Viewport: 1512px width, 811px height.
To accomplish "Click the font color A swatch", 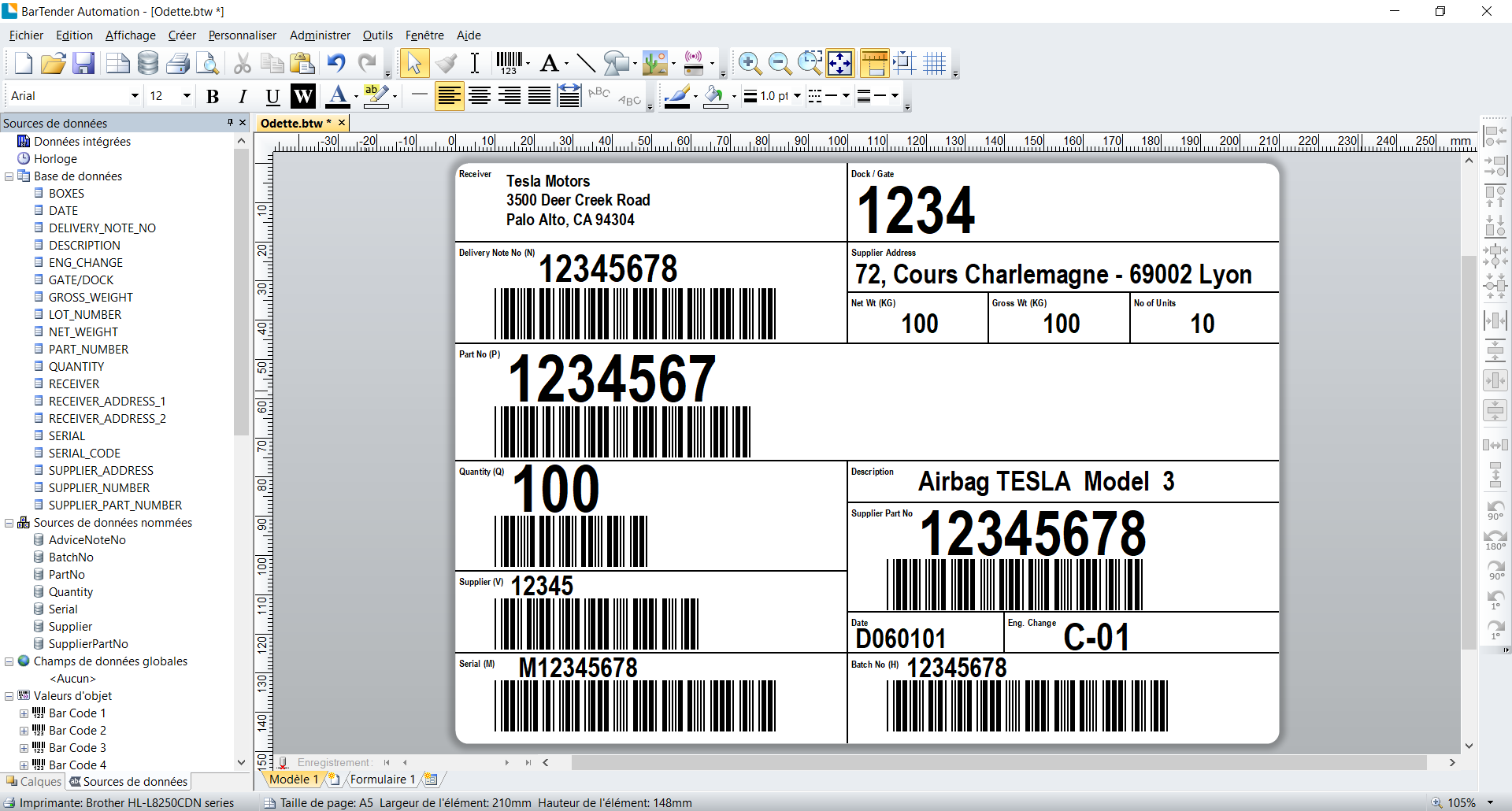I will tap(338, 96).
